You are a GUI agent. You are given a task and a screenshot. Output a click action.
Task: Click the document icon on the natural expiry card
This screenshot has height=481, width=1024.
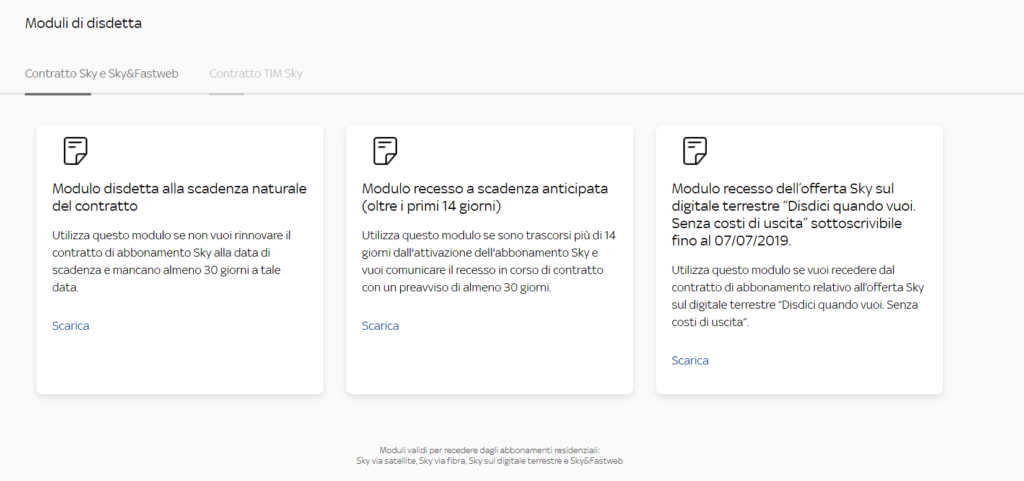[75, 151]
